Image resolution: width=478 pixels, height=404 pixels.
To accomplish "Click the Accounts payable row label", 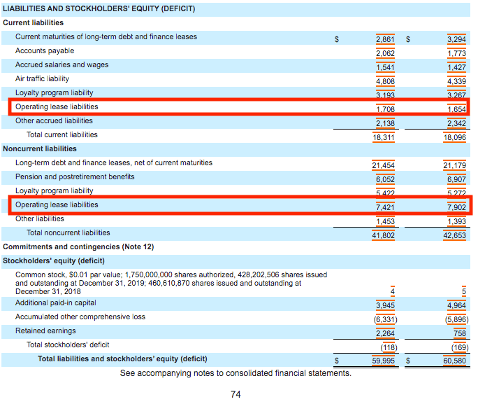I will (45, 51).
